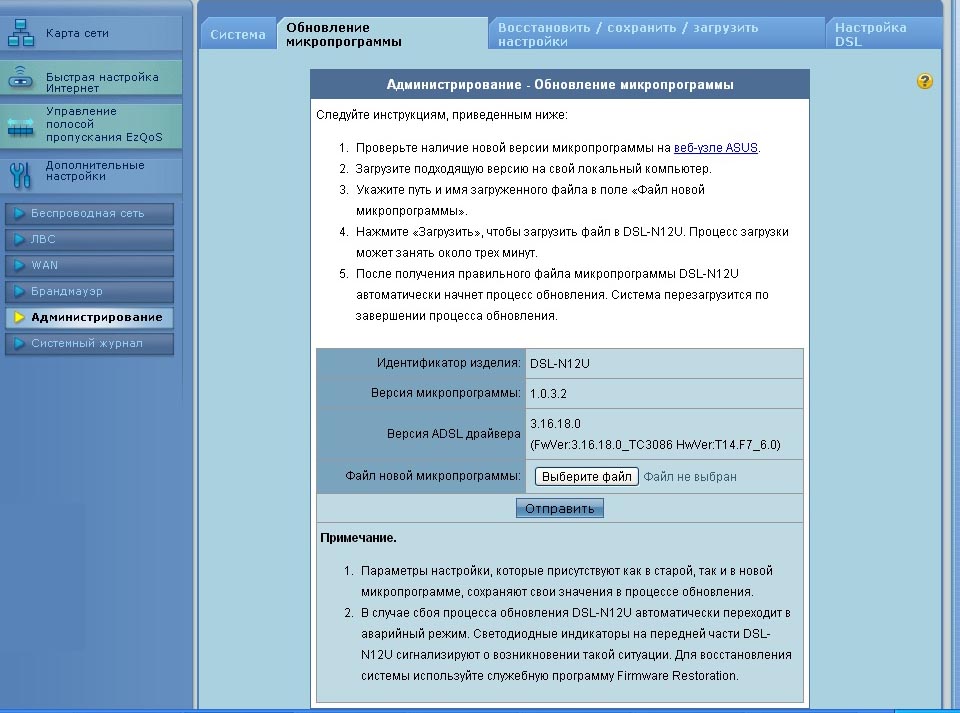Click the Отправить button

click(x=560, y=509)
